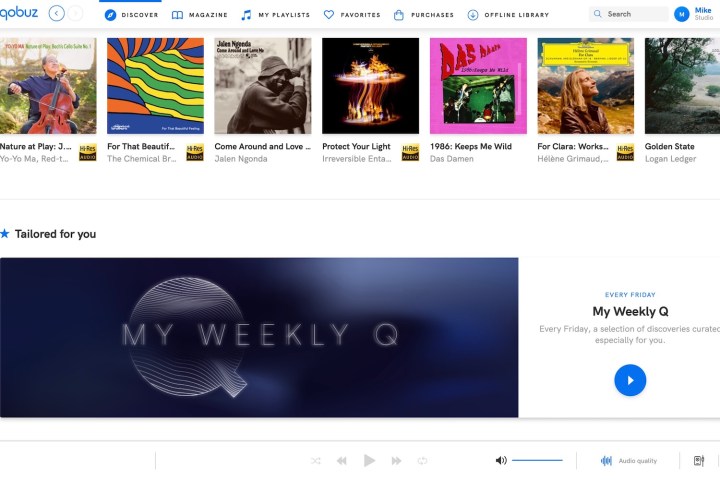Click the Discover compass icon

click(x=110, y=15)
